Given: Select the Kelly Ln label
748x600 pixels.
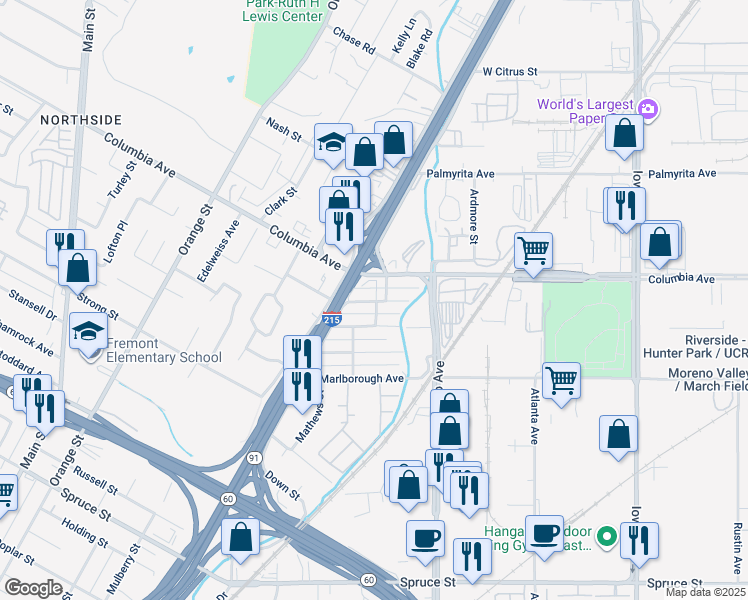Looking at the screenshot, I should pos(404,35).
